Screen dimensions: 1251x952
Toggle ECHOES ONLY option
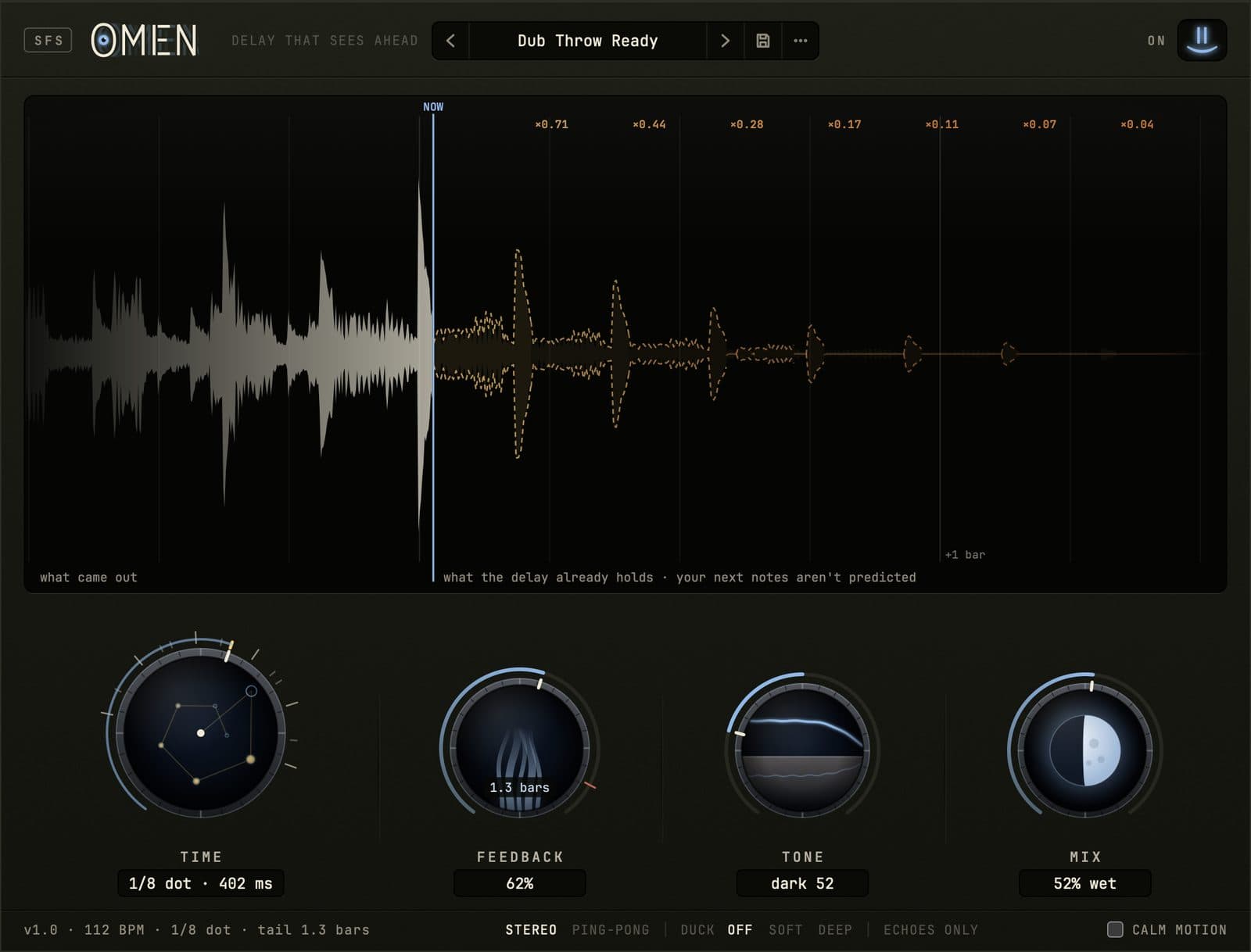930,929
